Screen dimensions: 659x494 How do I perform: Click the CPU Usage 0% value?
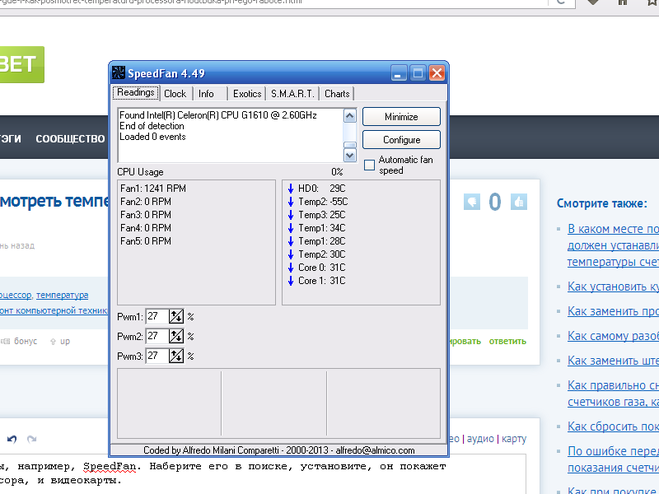337,172
